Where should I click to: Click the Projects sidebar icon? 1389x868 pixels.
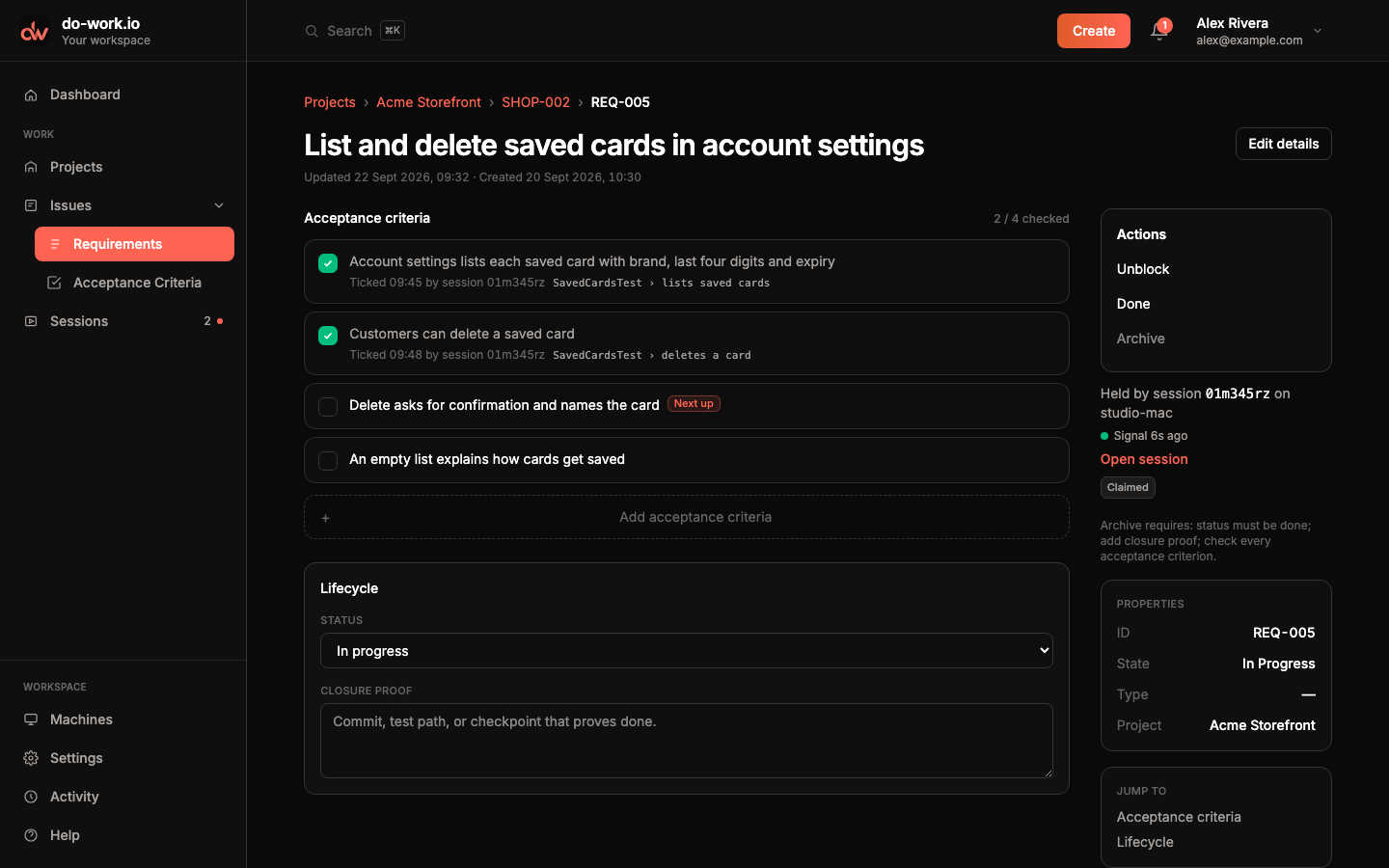coord(31,167)
